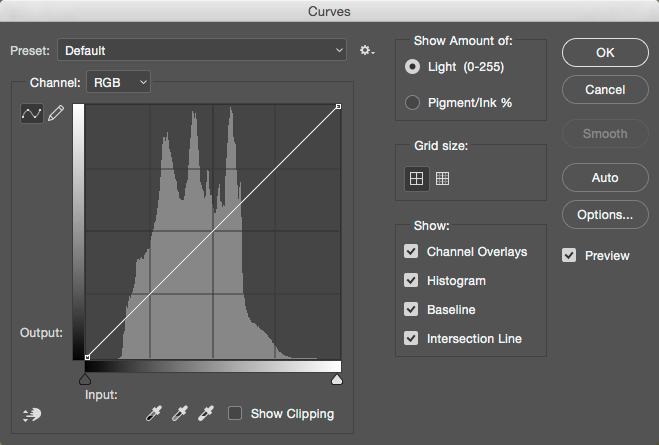Toggle the Preview checkbox
Viewport: 659px width, 445px height.
[569, 255]
